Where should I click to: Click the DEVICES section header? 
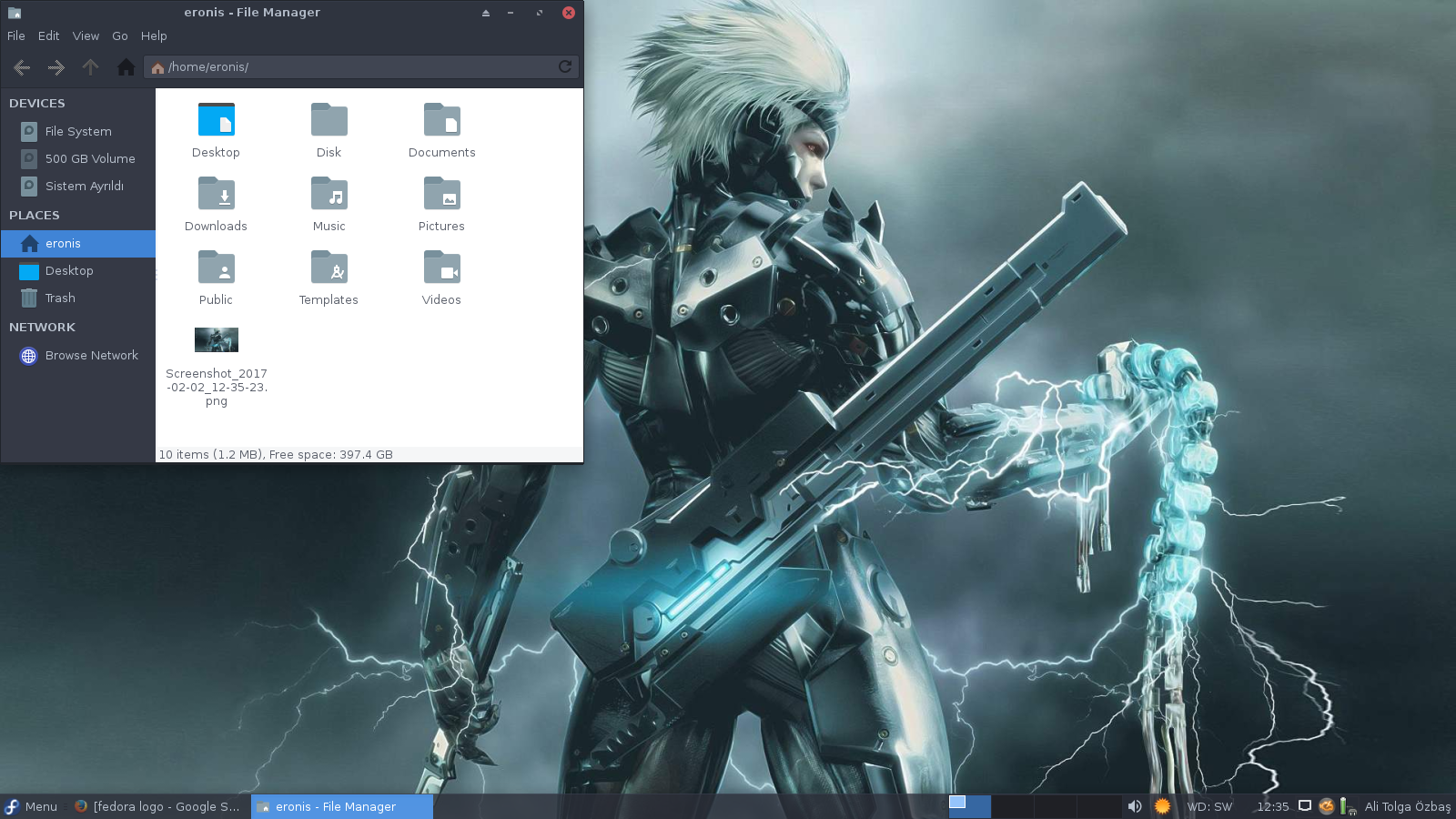coord(37,104)
